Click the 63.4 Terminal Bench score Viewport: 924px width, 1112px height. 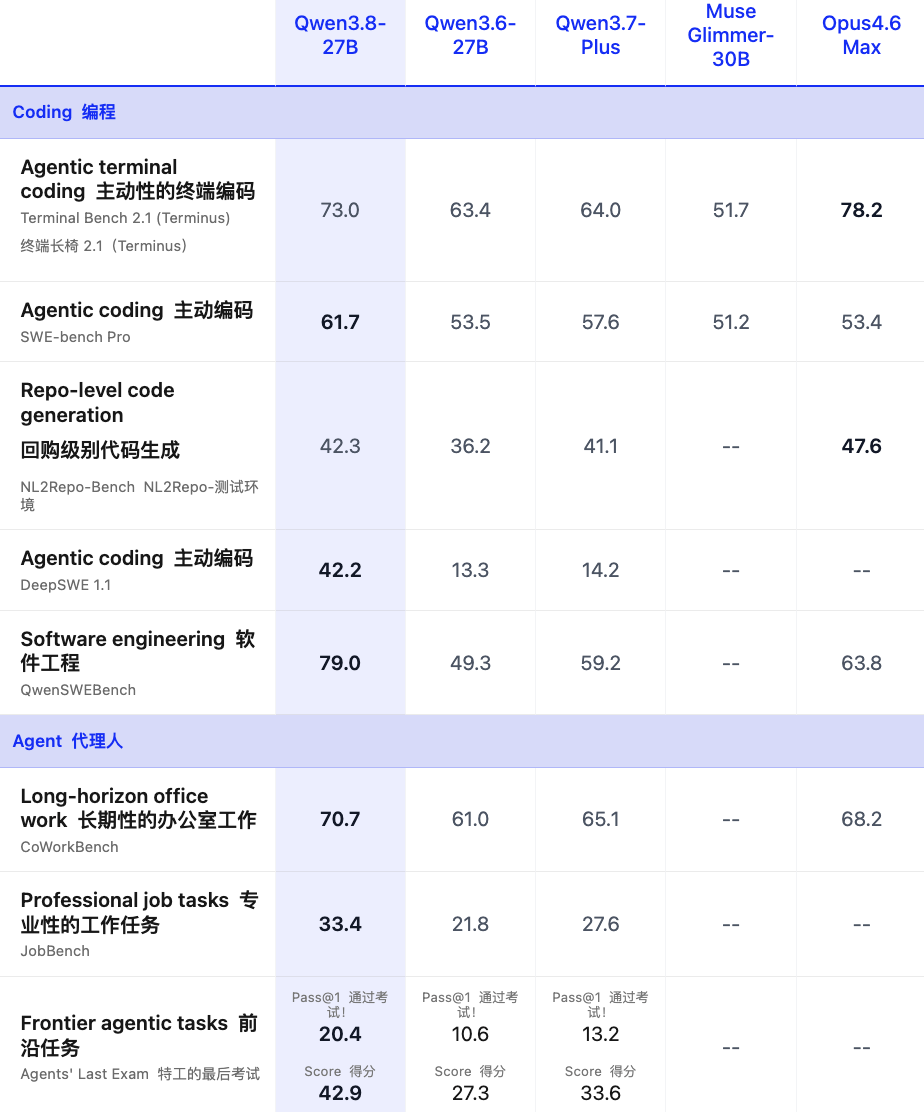point(470,210)
